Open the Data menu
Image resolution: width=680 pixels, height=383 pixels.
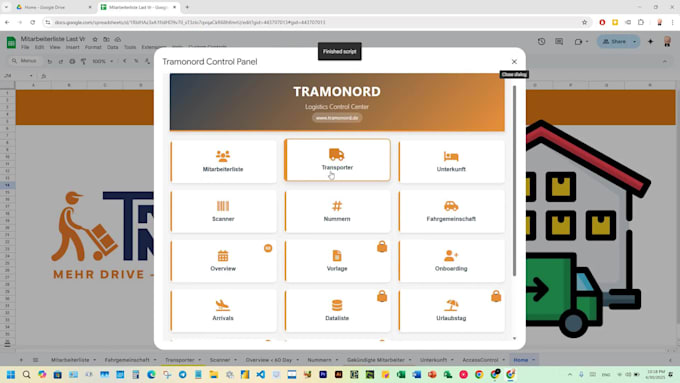(x=112, y=47)
